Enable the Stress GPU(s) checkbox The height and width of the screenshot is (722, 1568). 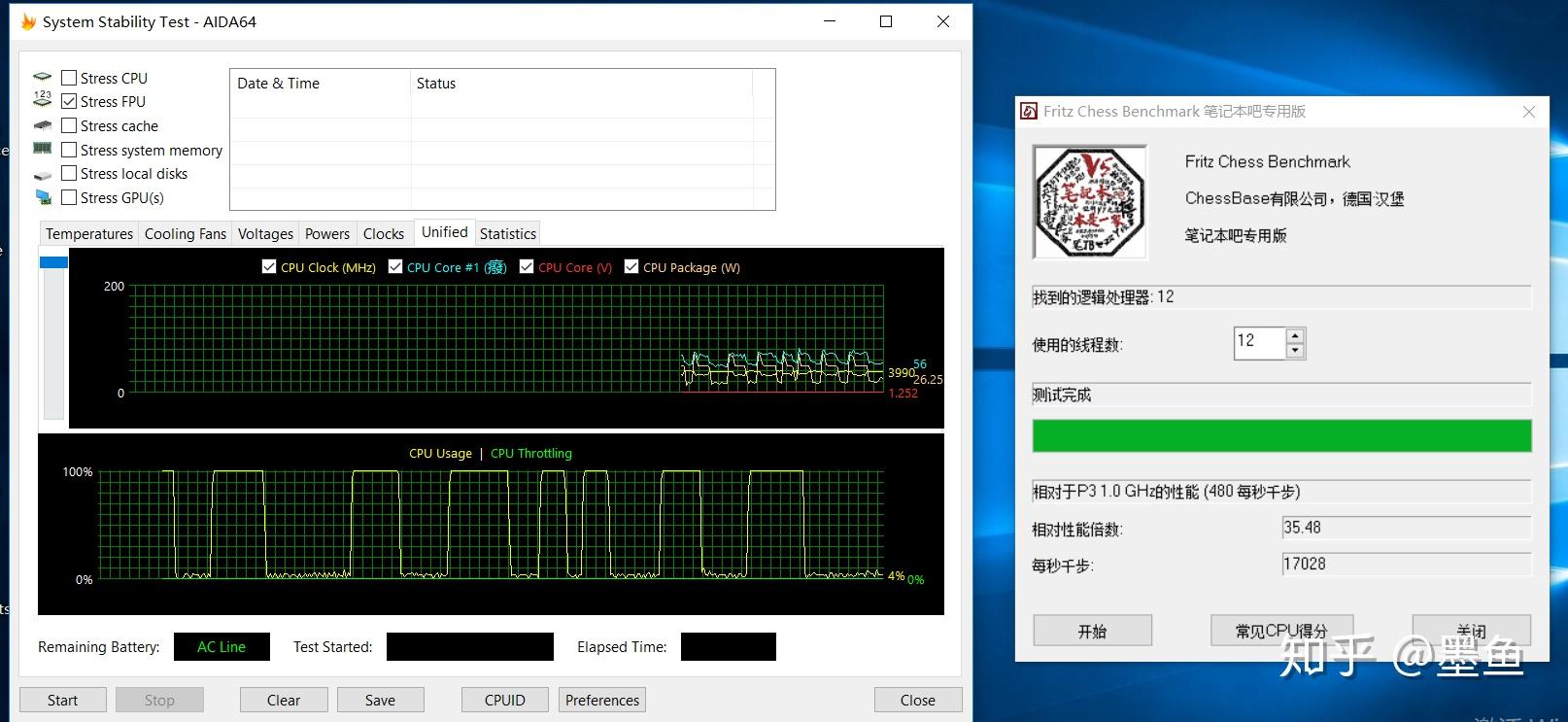(x=69, y=197)
